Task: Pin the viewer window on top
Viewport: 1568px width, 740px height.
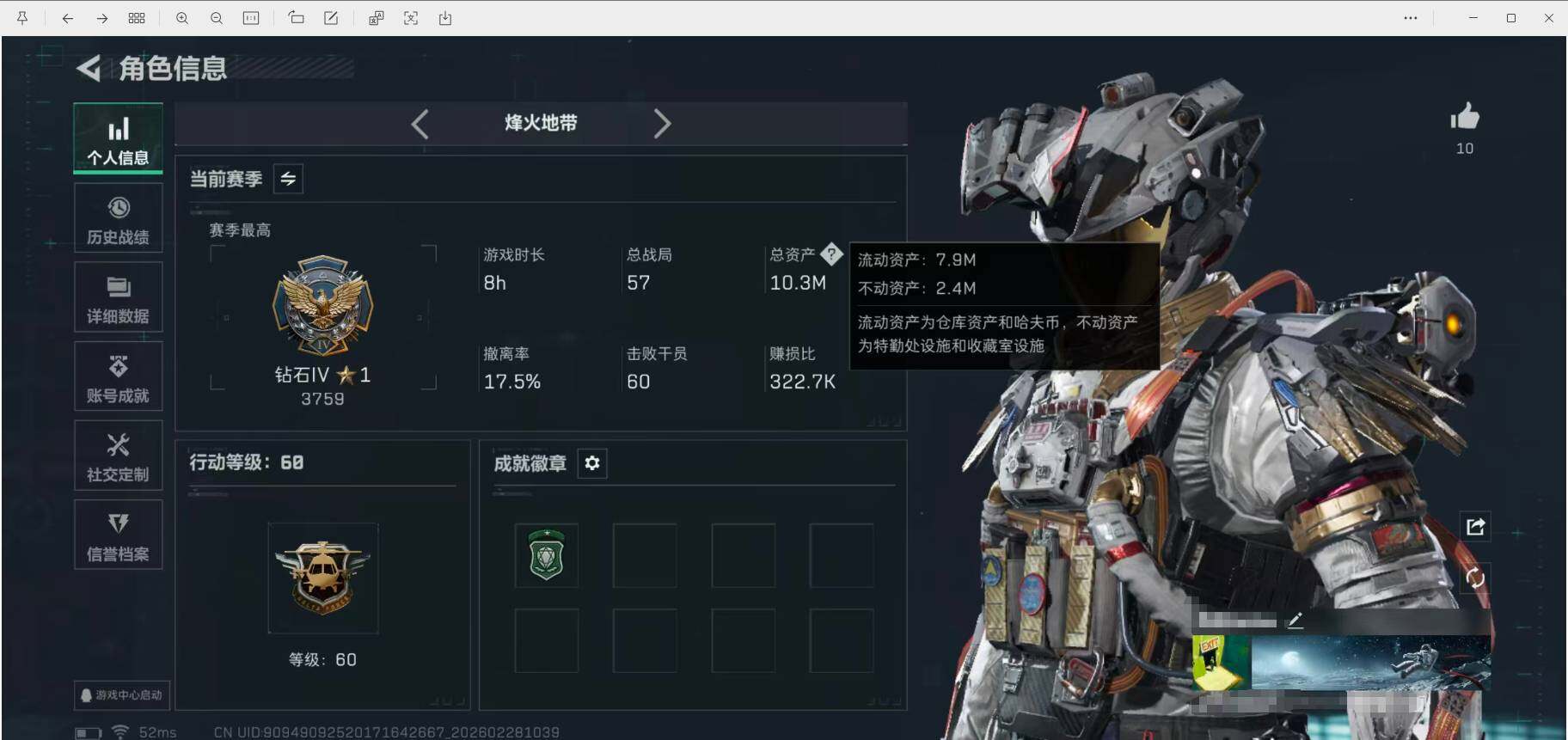Action: pyautogui.click(x=22, y=18)
